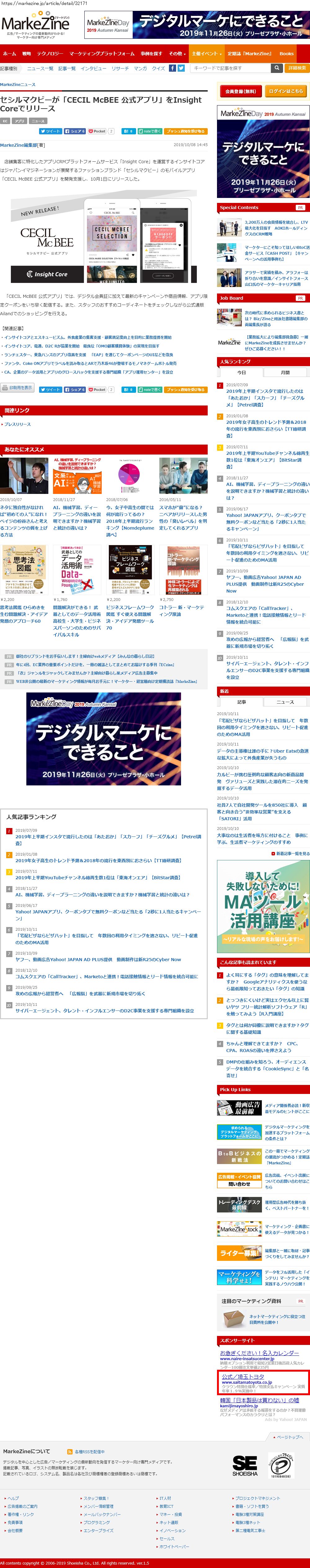Open the テクノロジー menu item

(x=50, y=54)
